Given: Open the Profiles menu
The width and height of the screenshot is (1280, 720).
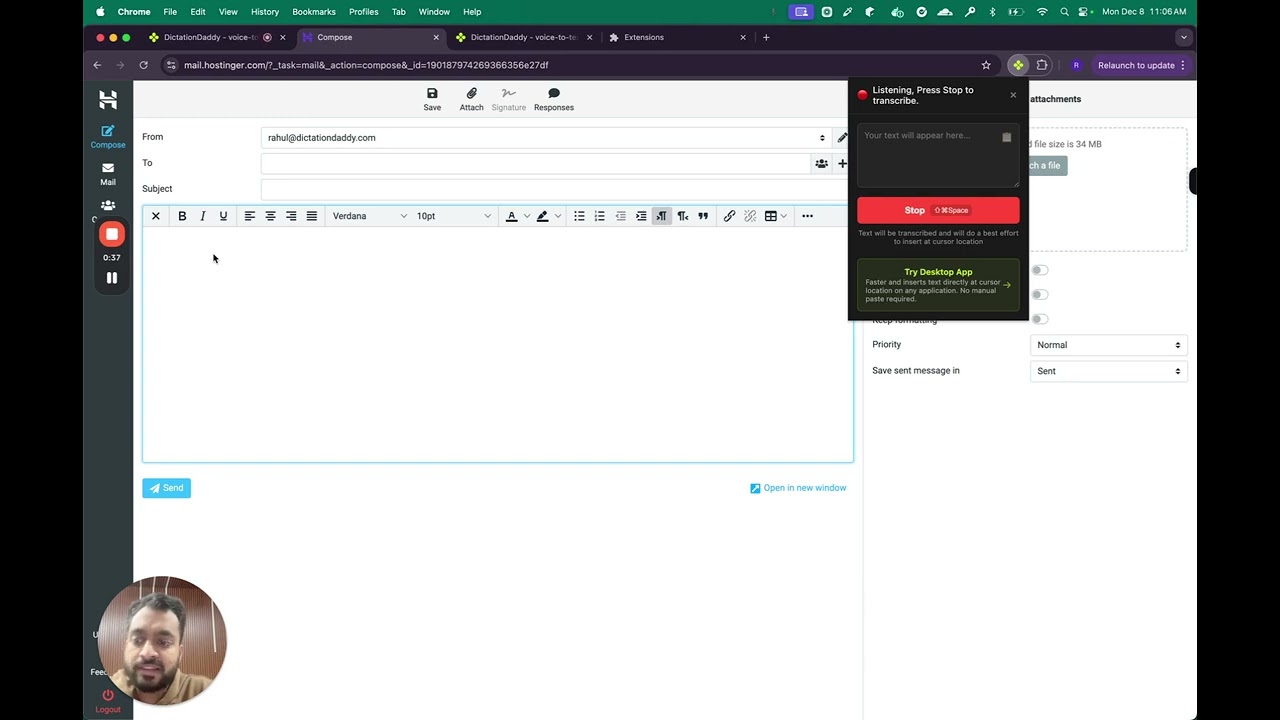Looking at the screenshot, I should click(x=364, y=12).
